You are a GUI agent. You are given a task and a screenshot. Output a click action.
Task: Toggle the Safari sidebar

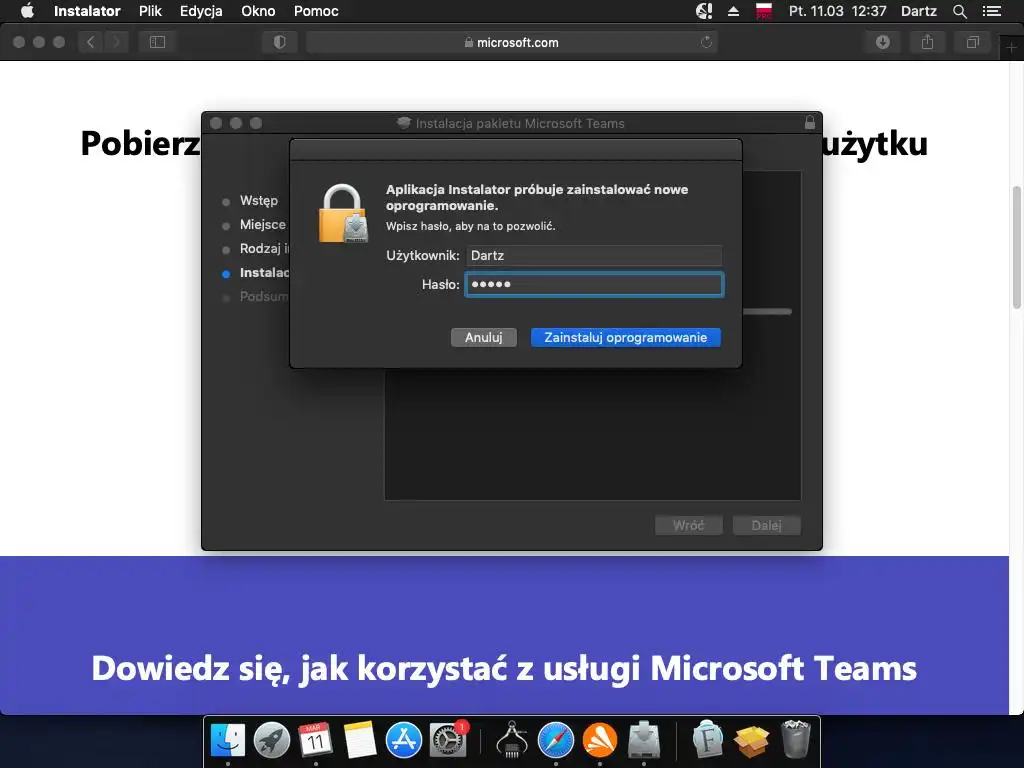(157, 42)
